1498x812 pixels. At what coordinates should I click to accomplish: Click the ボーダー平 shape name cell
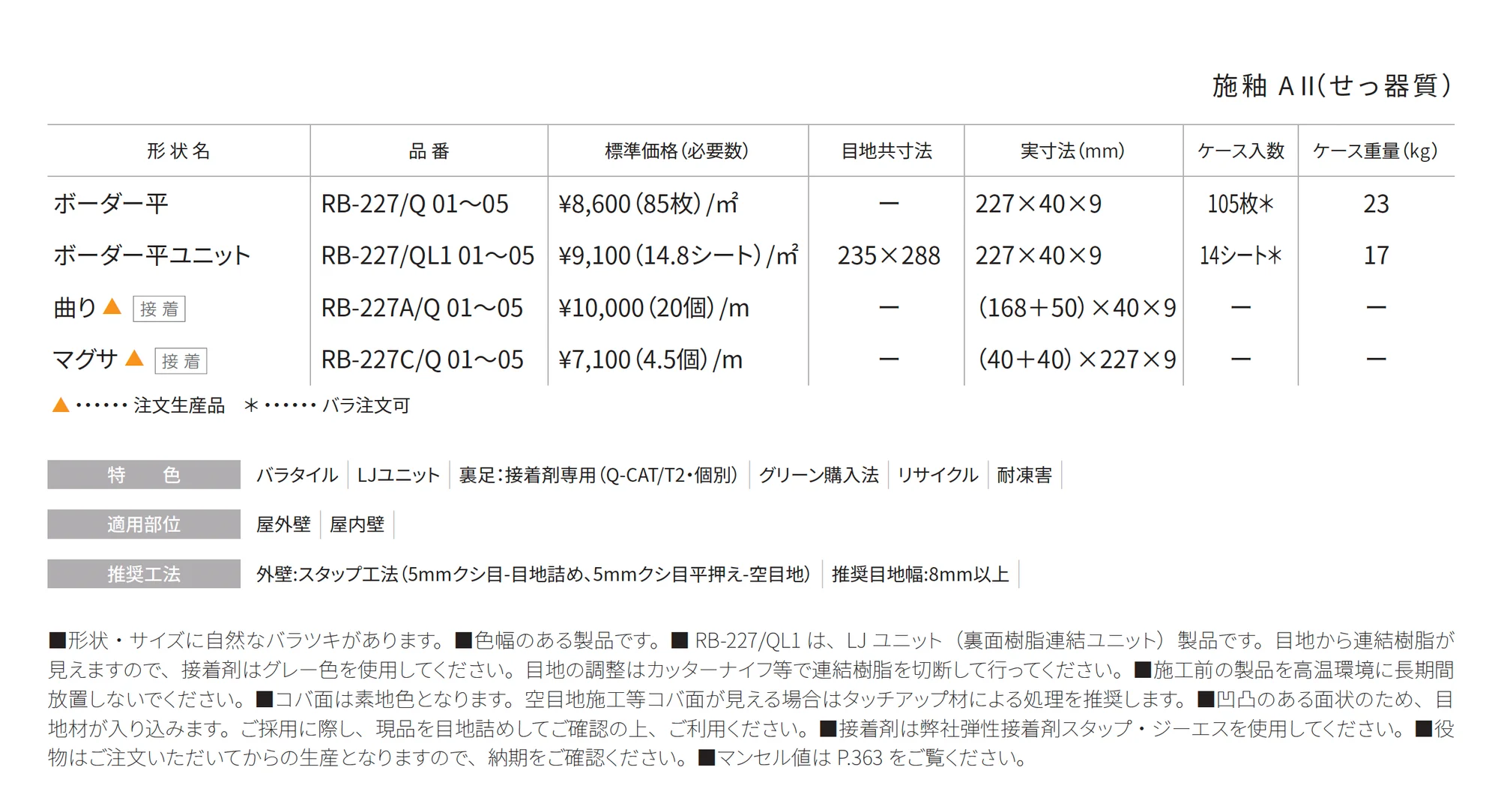click(x=111, y=203)
